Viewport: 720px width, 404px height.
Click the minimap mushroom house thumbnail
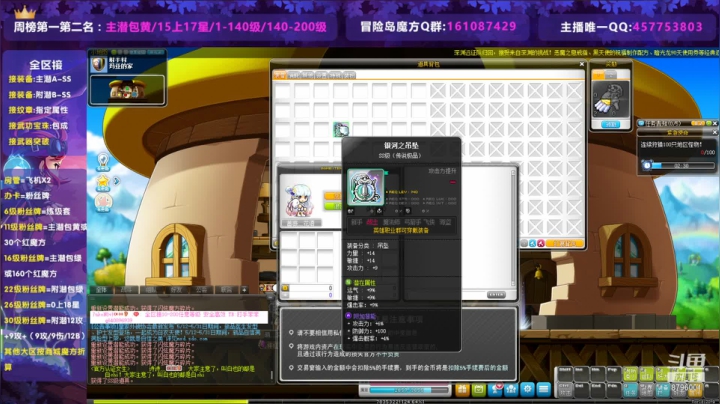point(127,90)
